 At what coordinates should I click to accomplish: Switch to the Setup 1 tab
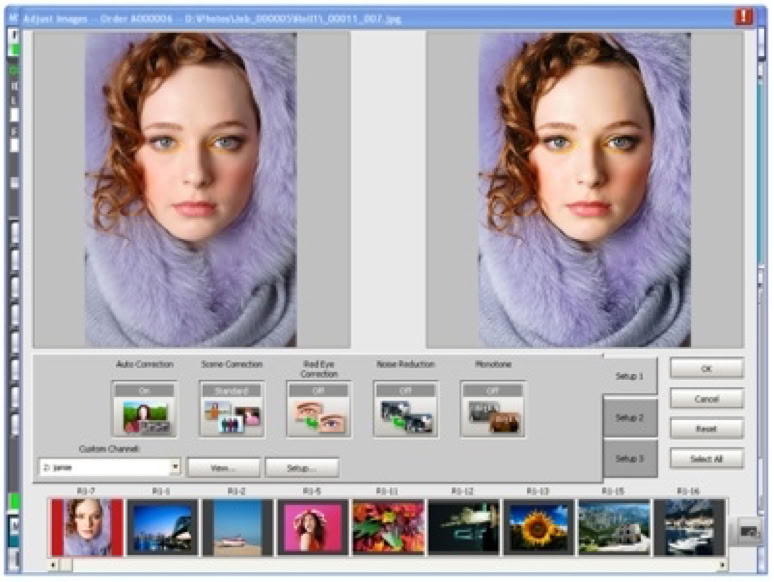[629, 375]
